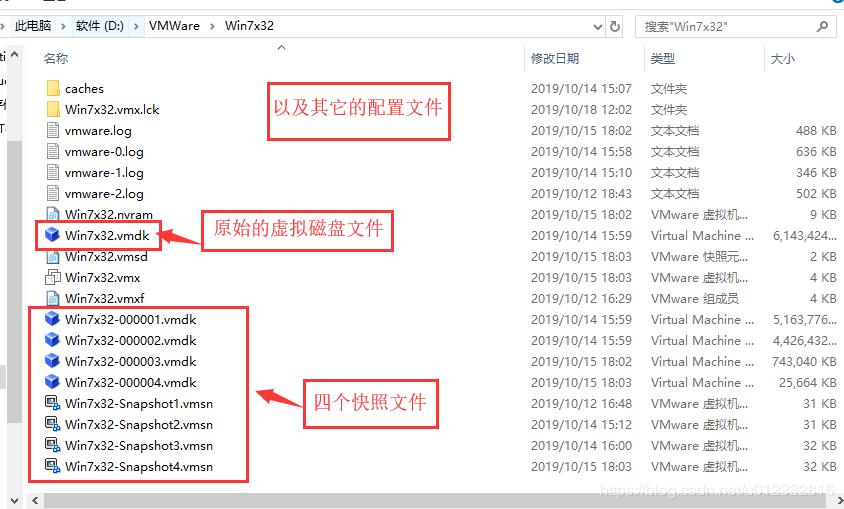Click the Win7x32-Snapshot4.vmsn snapshot icon
The width and height of the screenshot is (844, 509).
(53, 466)
